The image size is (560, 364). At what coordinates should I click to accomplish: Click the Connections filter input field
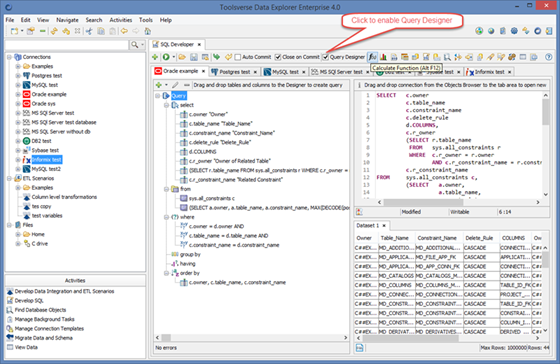tap(67, 45)
